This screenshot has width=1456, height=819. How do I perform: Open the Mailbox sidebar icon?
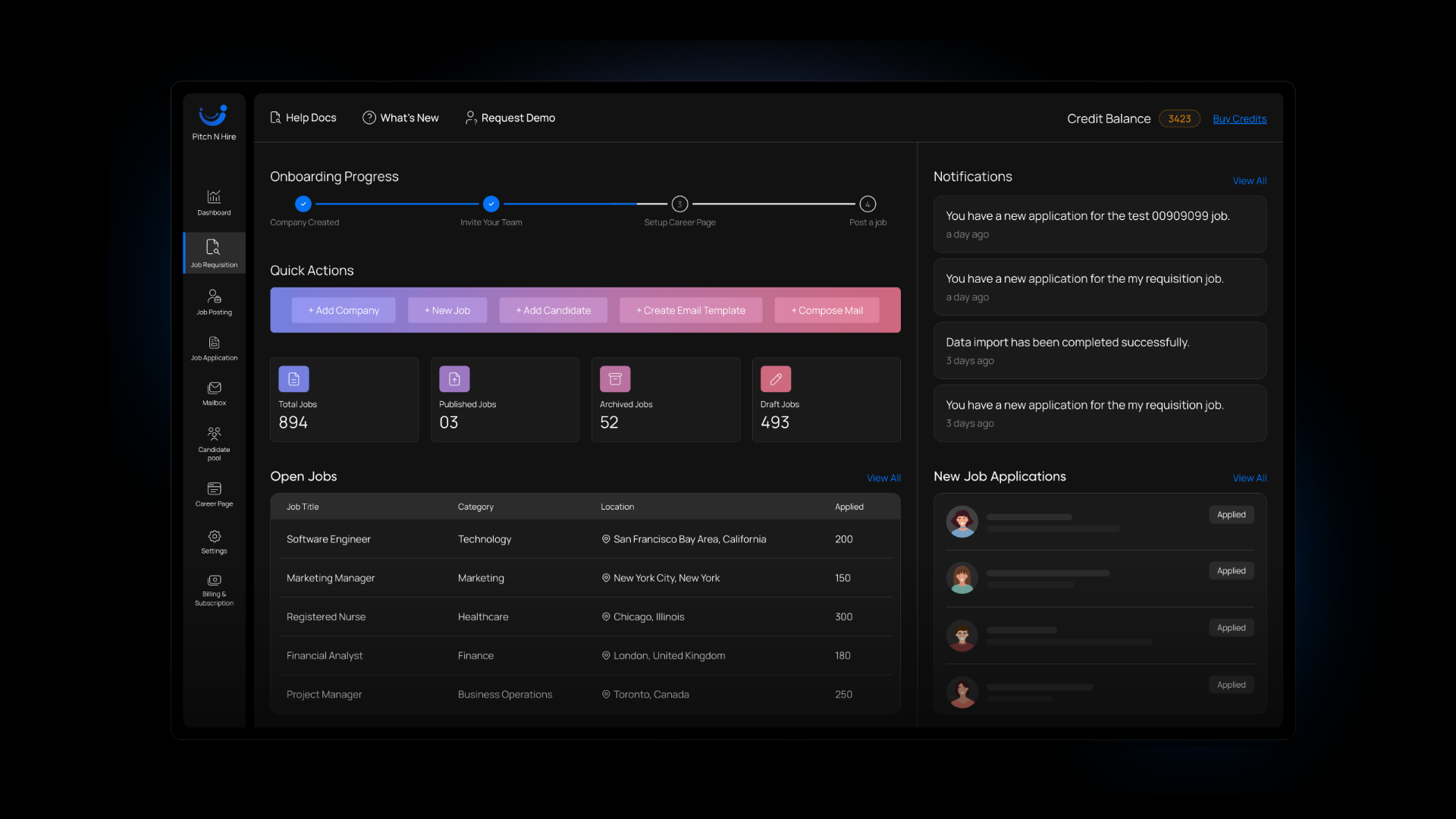pos(214,388)
